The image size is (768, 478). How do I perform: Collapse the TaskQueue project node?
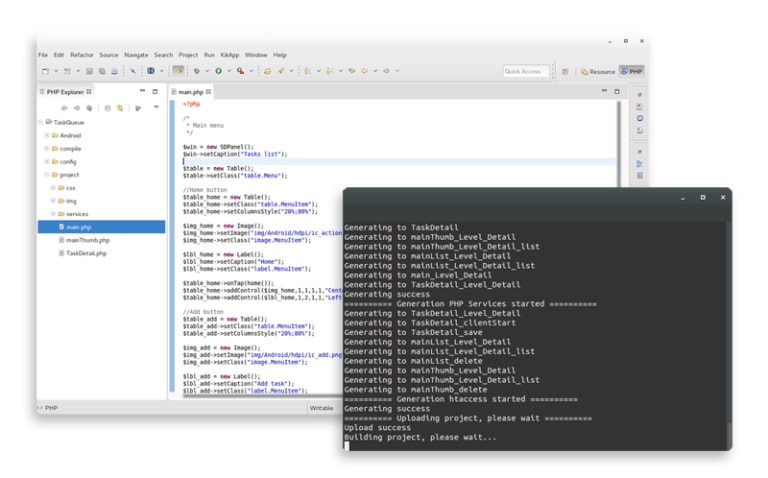tap(41, 122)
